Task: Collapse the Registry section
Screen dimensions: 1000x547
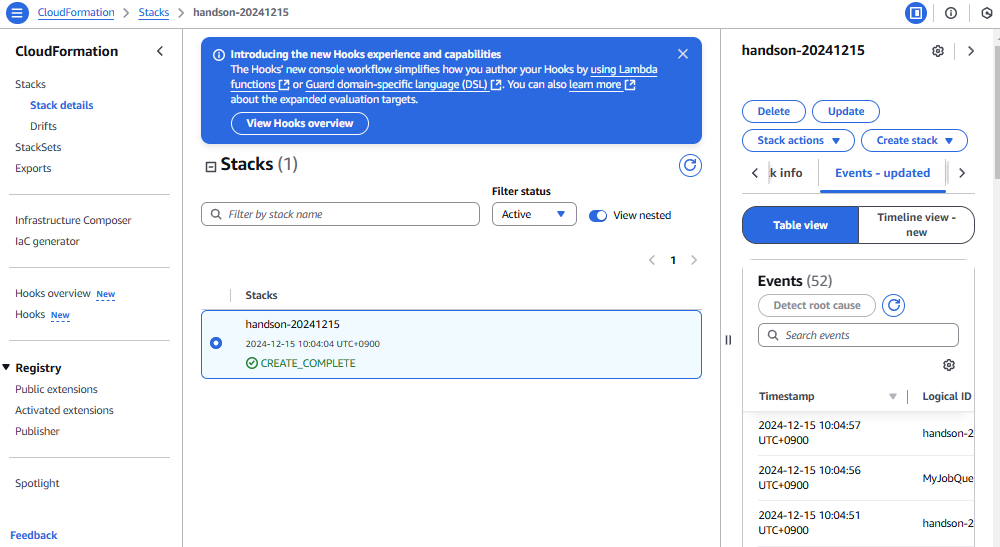Action: coord(6,367)
